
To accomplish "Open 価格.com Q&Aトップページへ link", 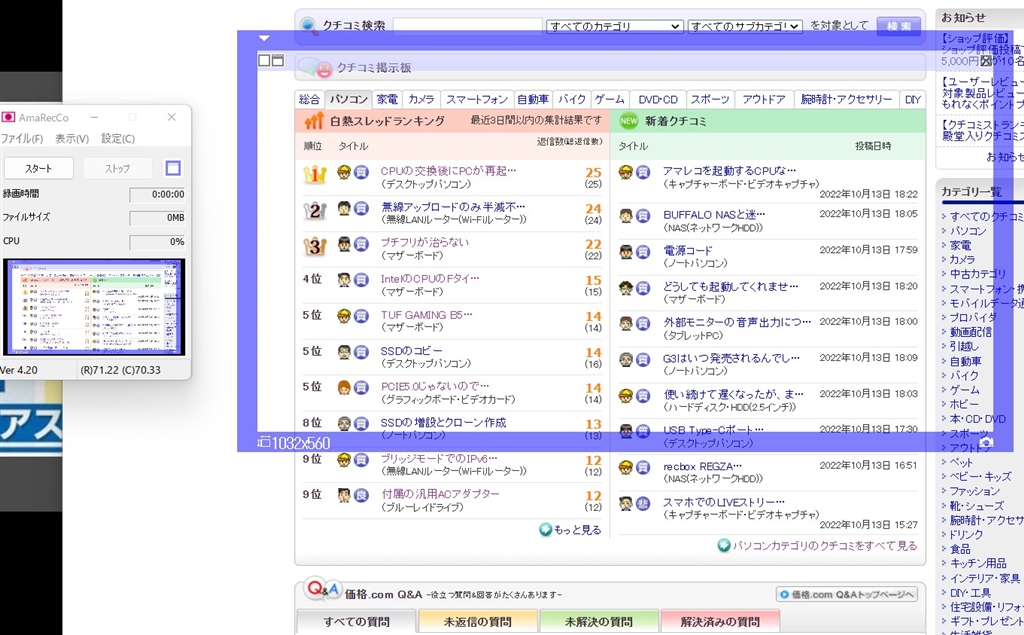I will (847, 594).
